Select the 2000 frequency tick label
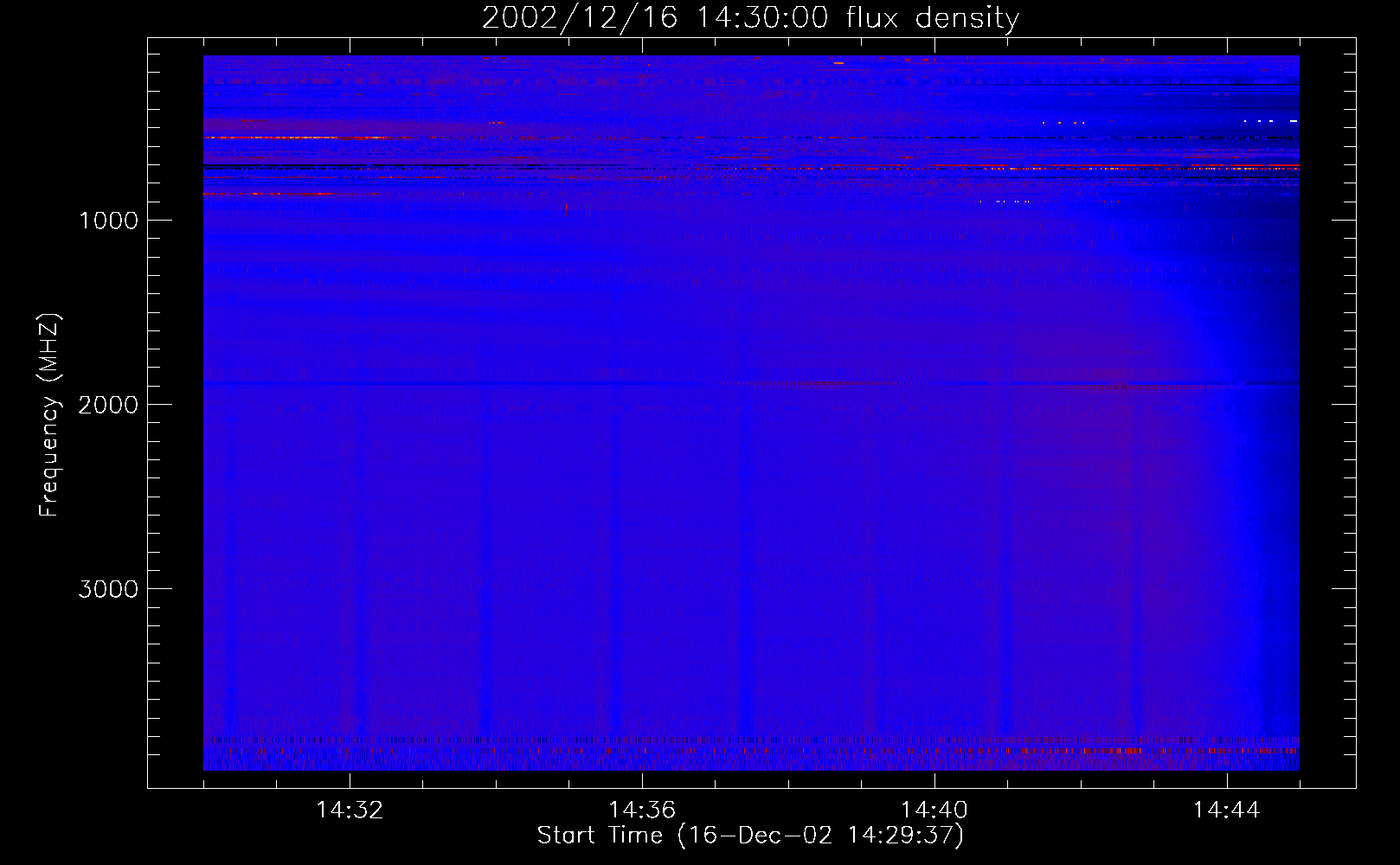Image resolution: width=1400 pixels, height=865 pixels. coord(108,405)
